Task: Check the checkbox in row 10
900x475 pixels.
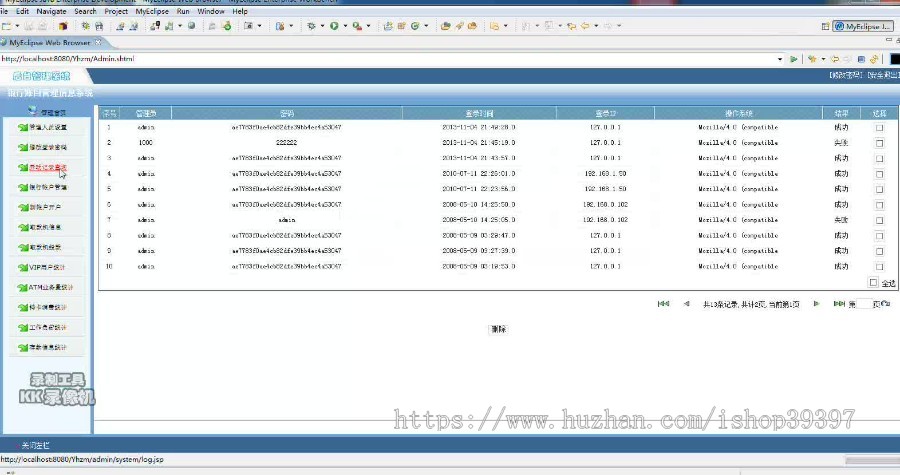Action: click(x=879, y=267)
